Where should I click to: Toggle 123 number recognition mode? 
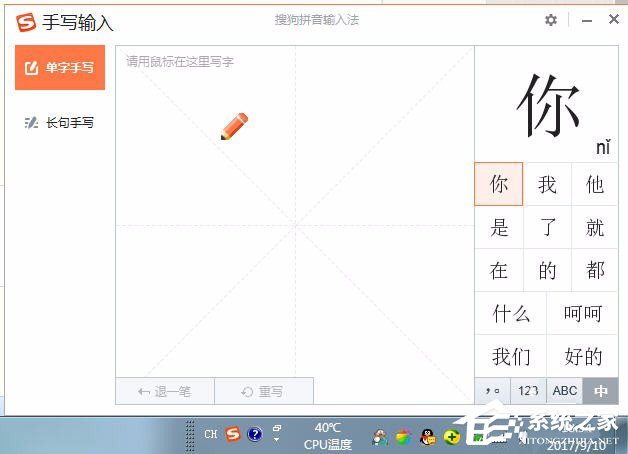pos(528,391)
